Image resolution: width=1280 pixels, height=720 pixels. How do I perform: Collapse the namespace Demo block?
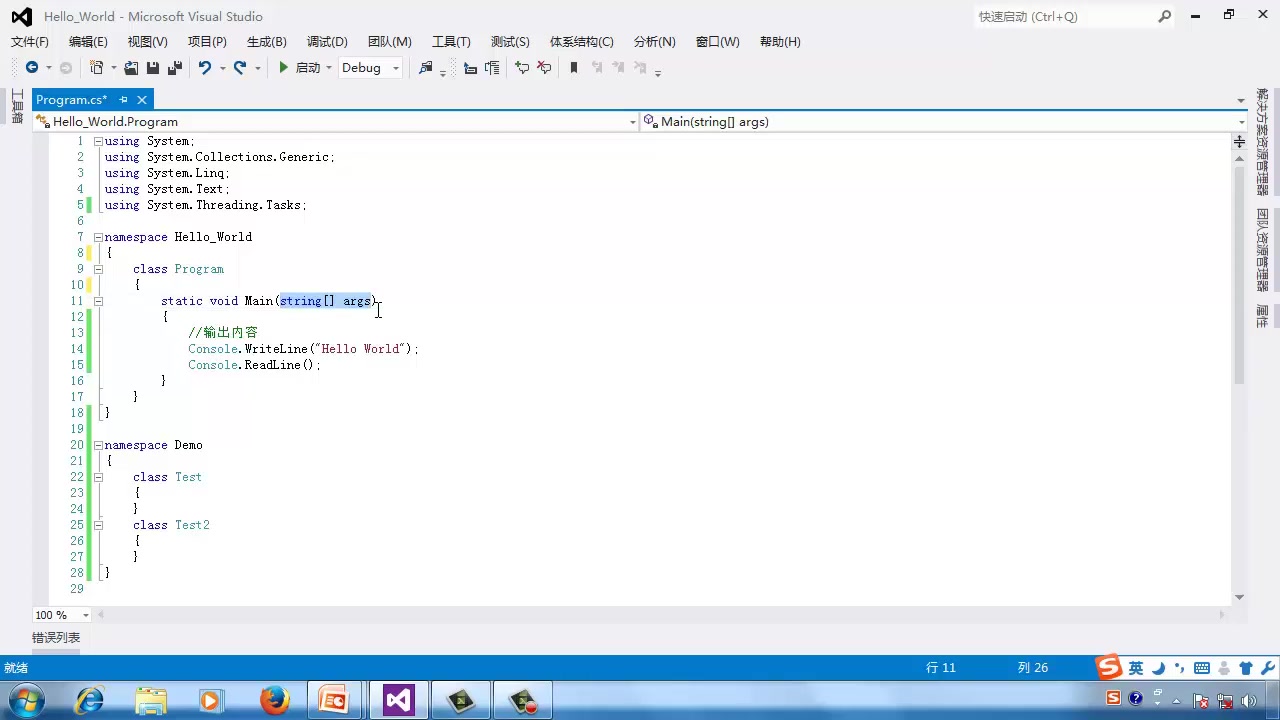(98, 445)
